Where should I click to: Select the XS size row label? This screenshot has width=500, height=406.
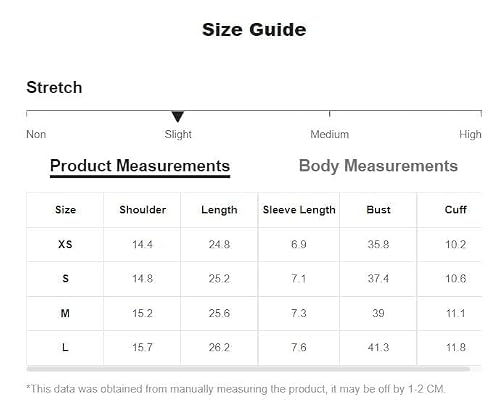pyautogui.click(x=65, y=244)
